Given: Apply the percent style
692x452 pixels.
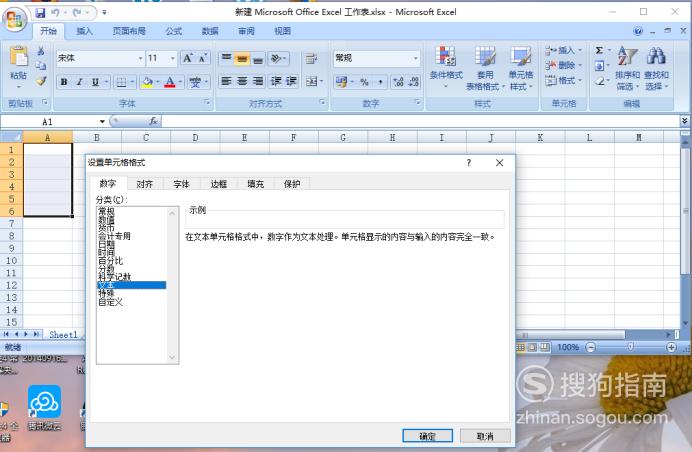Looking at the screenshot, I should click(364, 82).
